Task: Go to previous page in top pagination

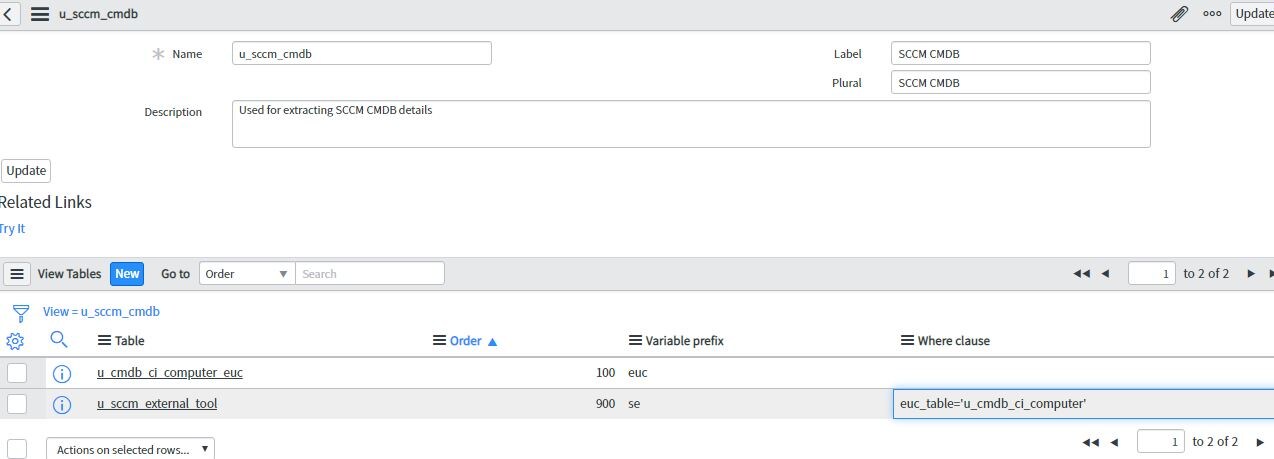Action: pyautogui.click(x=1105, y=273)
